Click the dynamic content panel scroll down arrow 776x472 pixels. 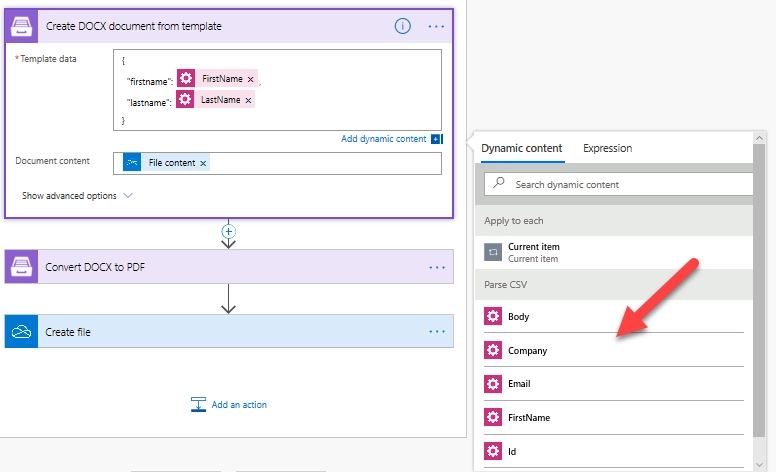(x=759, y=465)
